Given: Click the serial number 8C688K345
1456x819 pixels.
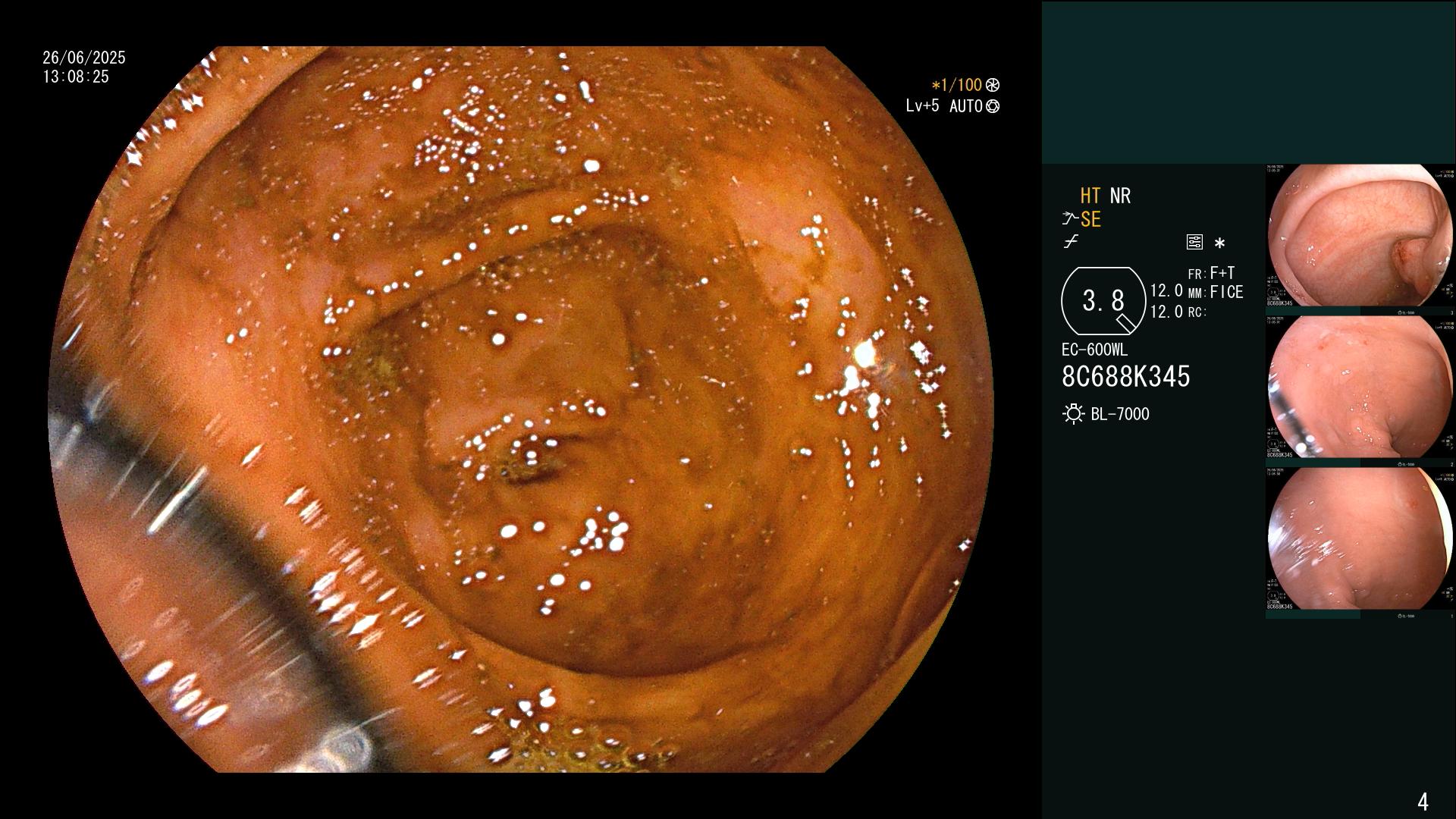Looking at the screenshot, I should 1126,376.
